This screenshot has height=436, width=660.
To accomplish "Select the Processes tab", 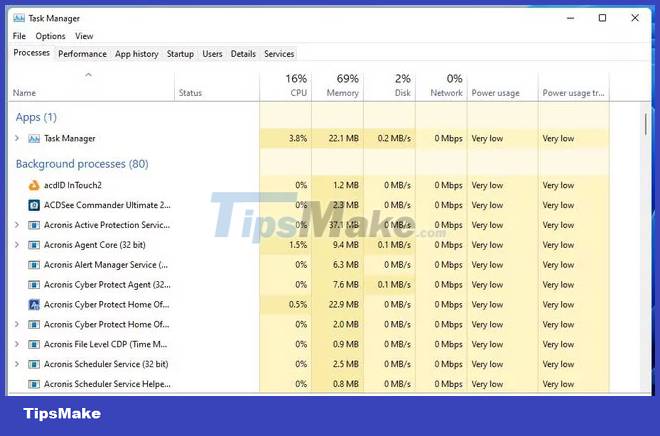I will [x=32, y=53].
